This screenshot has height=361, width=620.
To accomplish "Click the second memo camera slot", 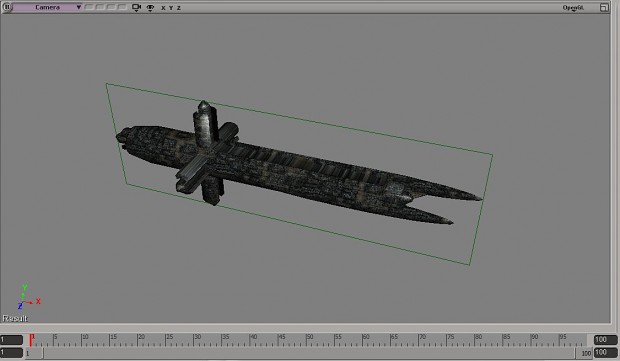I will coord(100,7).
